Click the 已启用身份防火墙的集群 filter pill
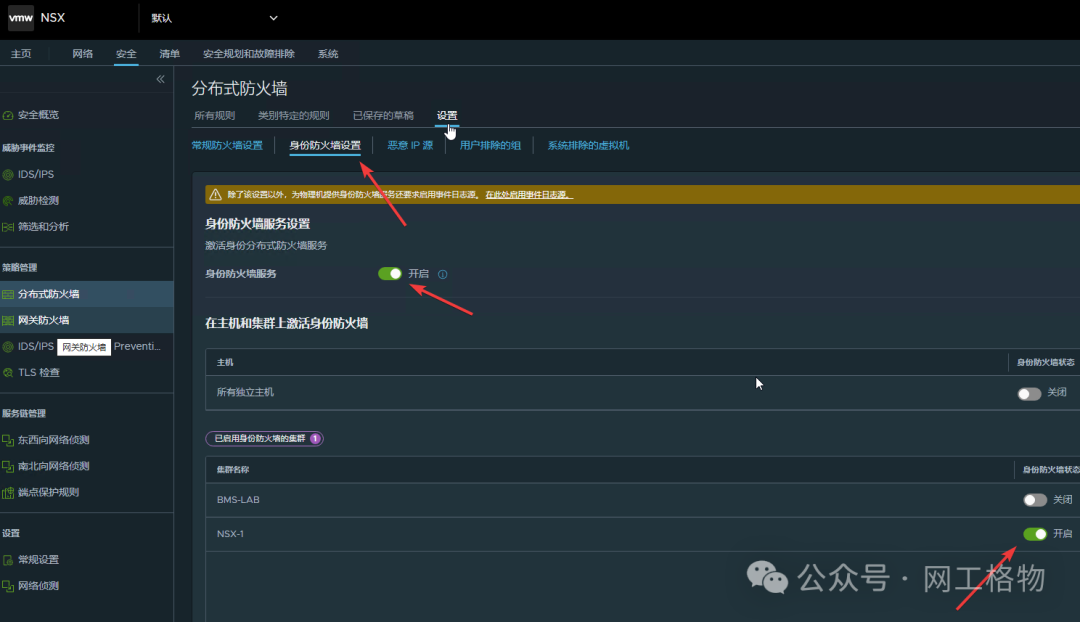The image size is (1080, 622). 264,439
